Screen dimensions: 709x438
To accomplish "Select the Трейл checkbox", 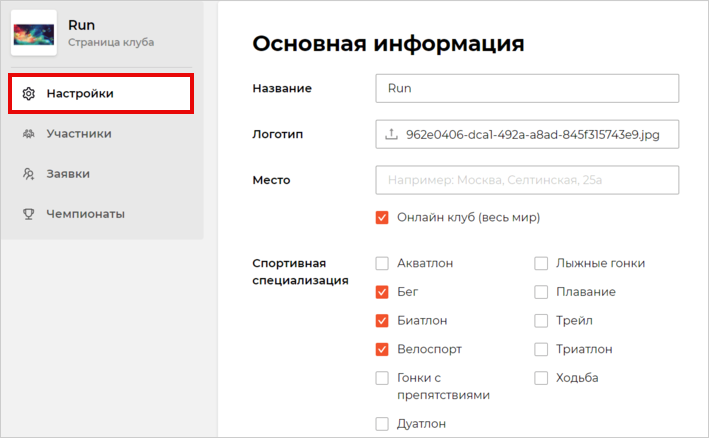I will click(541, 320).
